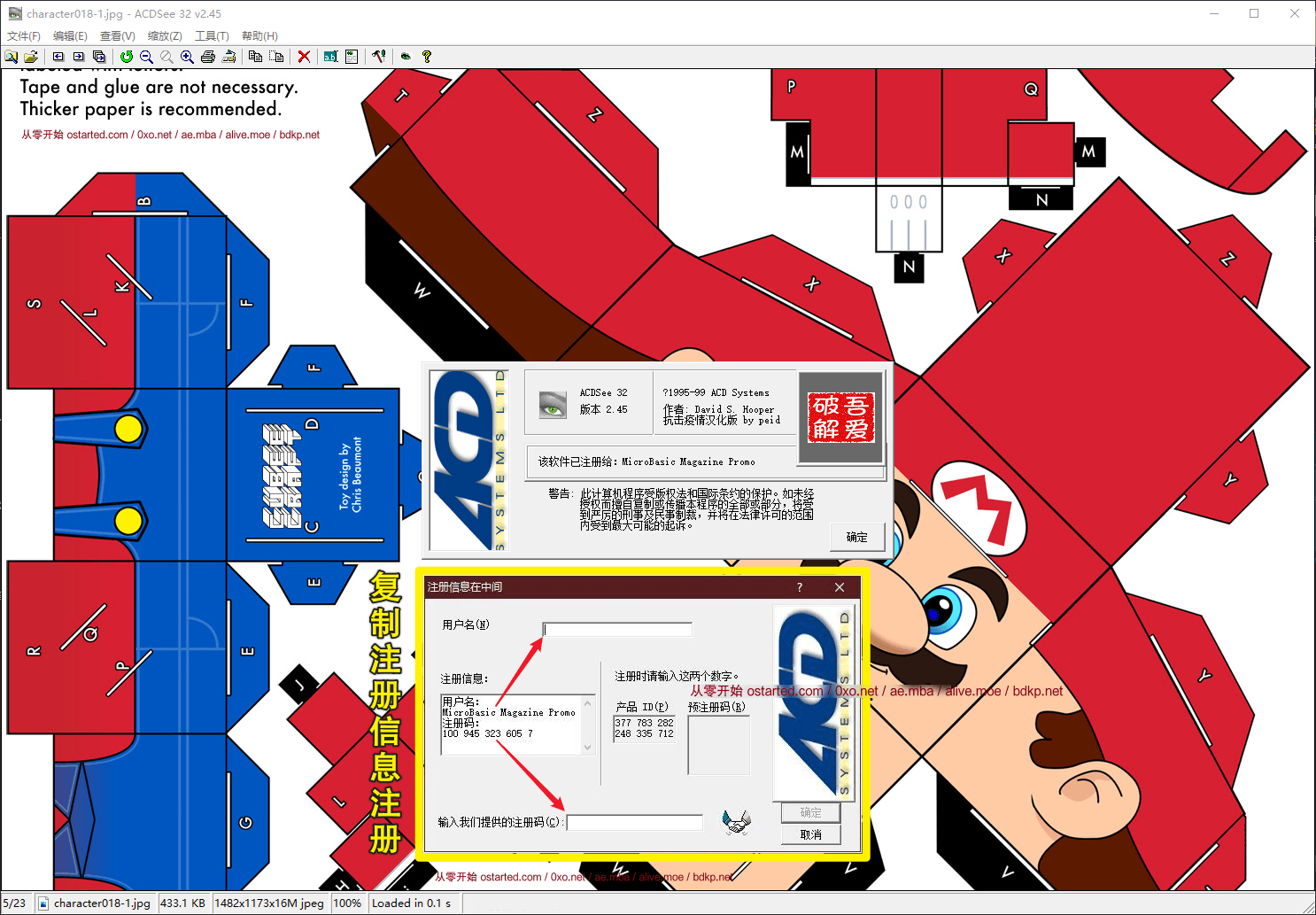Viewport: 1316px width, 915px height.
Task: Click the eye icon in the toolbar
Action: [406, 57]
